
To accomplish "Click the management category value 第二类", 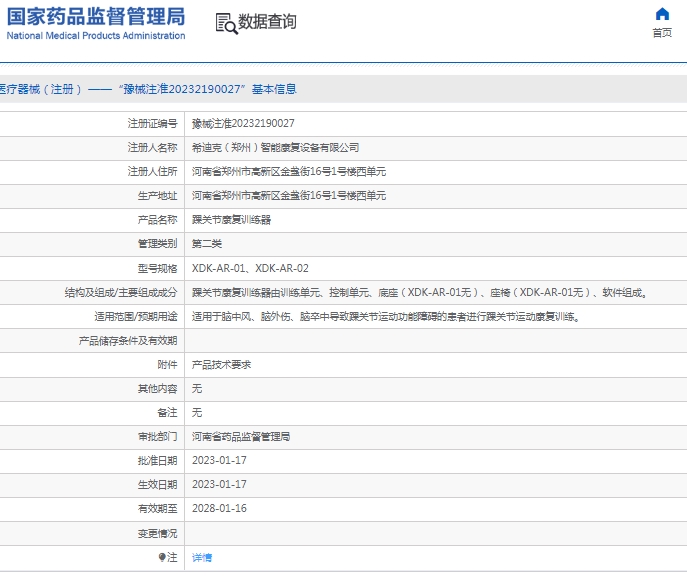I will pos(207,244).
